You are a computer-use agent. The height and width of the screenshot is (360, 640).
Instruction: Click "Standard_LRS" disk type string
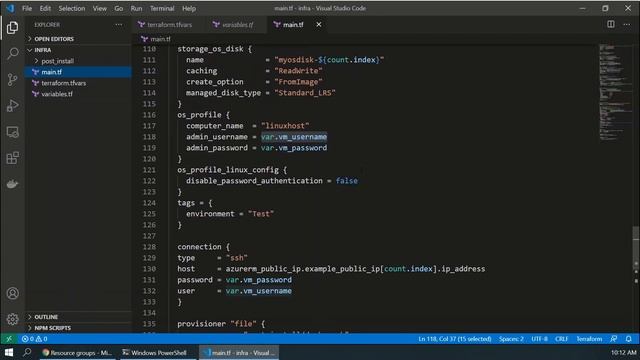tap(305, 93)
